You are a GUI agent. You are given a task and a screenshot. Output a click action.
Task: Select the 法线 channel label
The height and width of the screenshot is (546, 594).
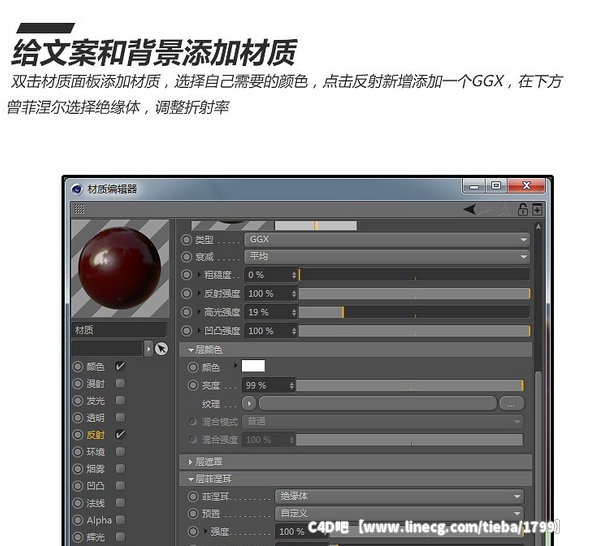click(x=95, y=503)
